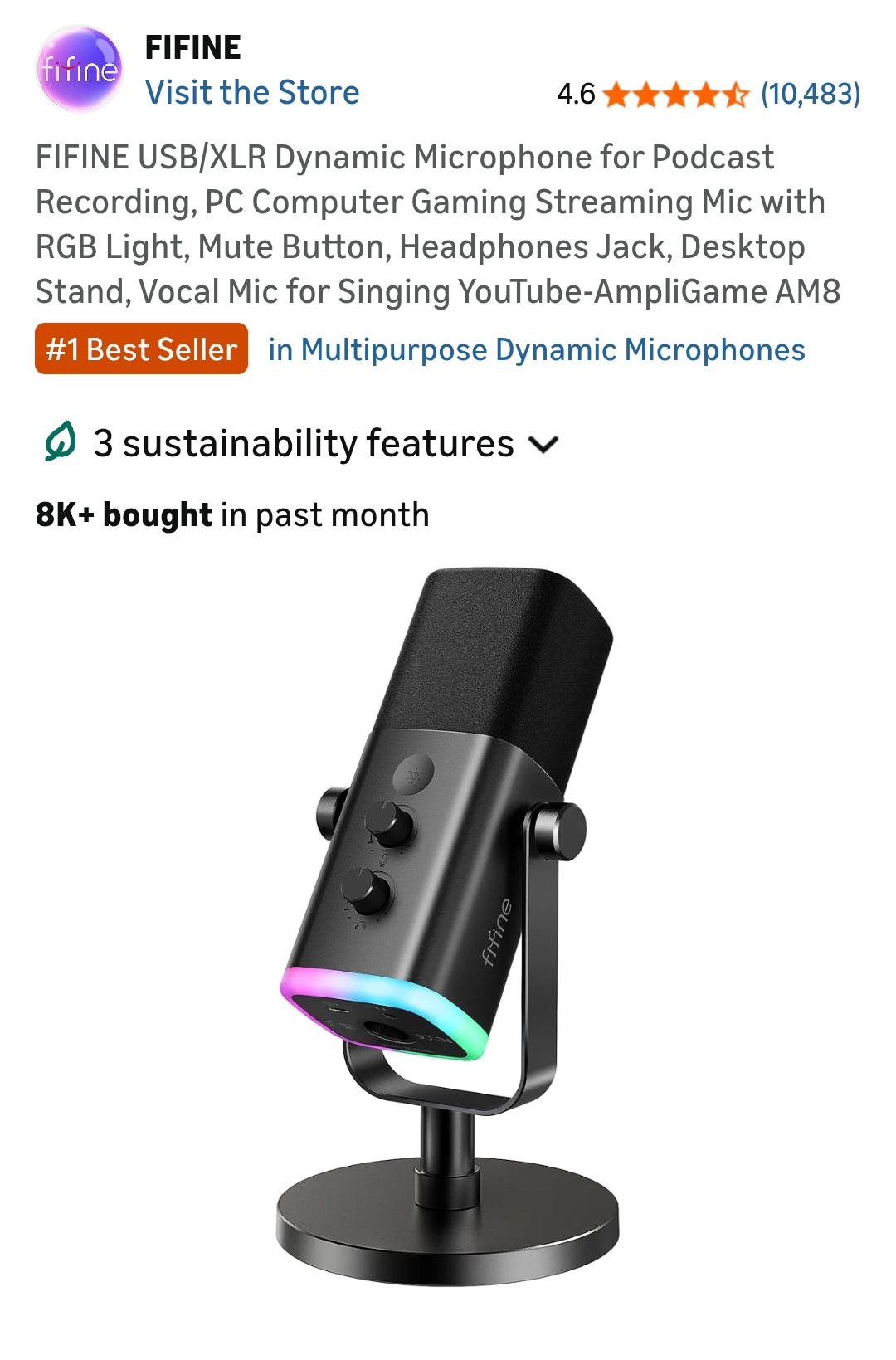Tap the '8K+ bought in past month' text
The image size is (896, 1360).
232,514
